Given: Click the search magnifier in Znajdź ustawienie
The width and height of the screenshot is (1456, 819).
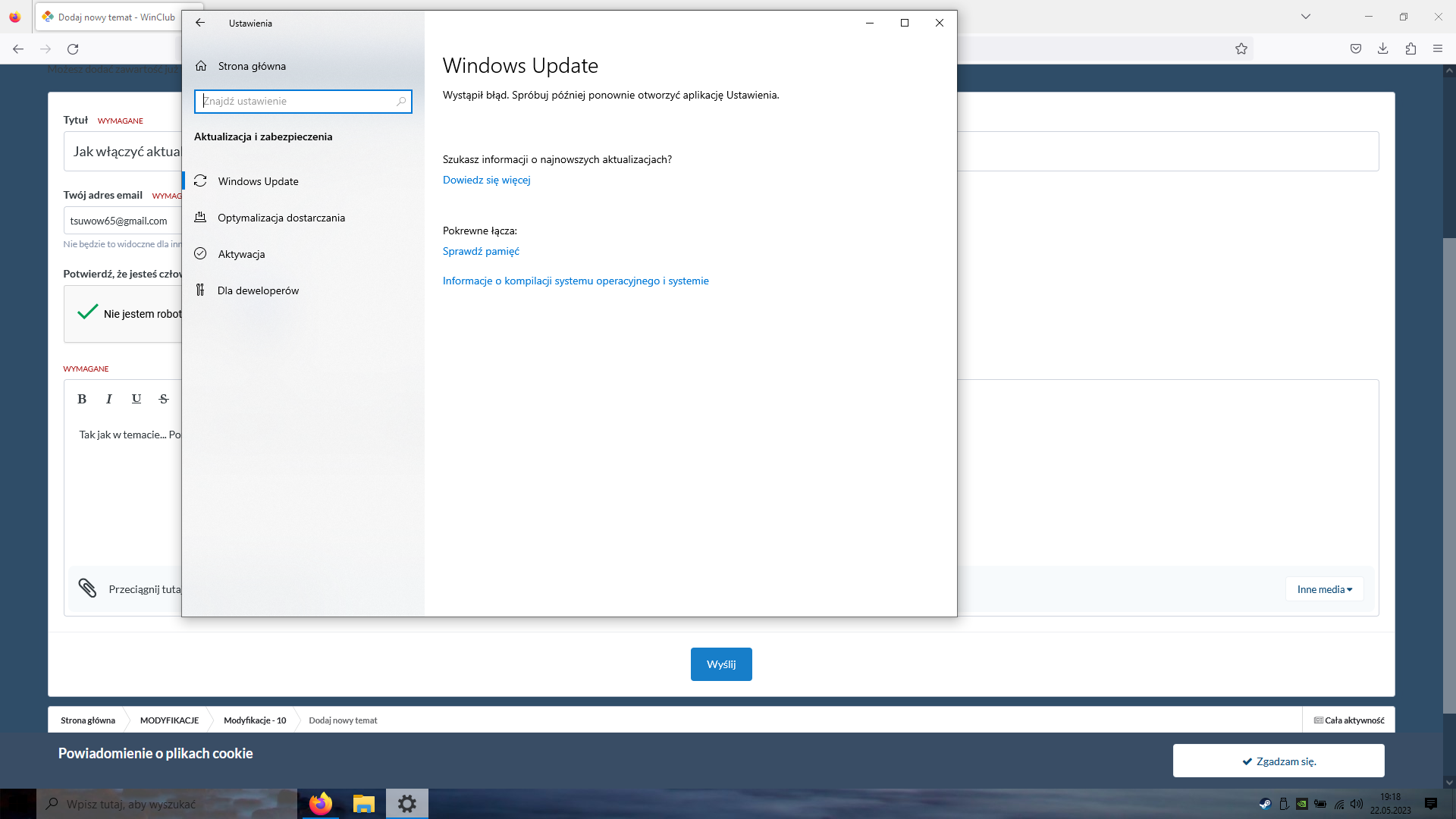Looking at the screenshot, I should click(401, 102).
